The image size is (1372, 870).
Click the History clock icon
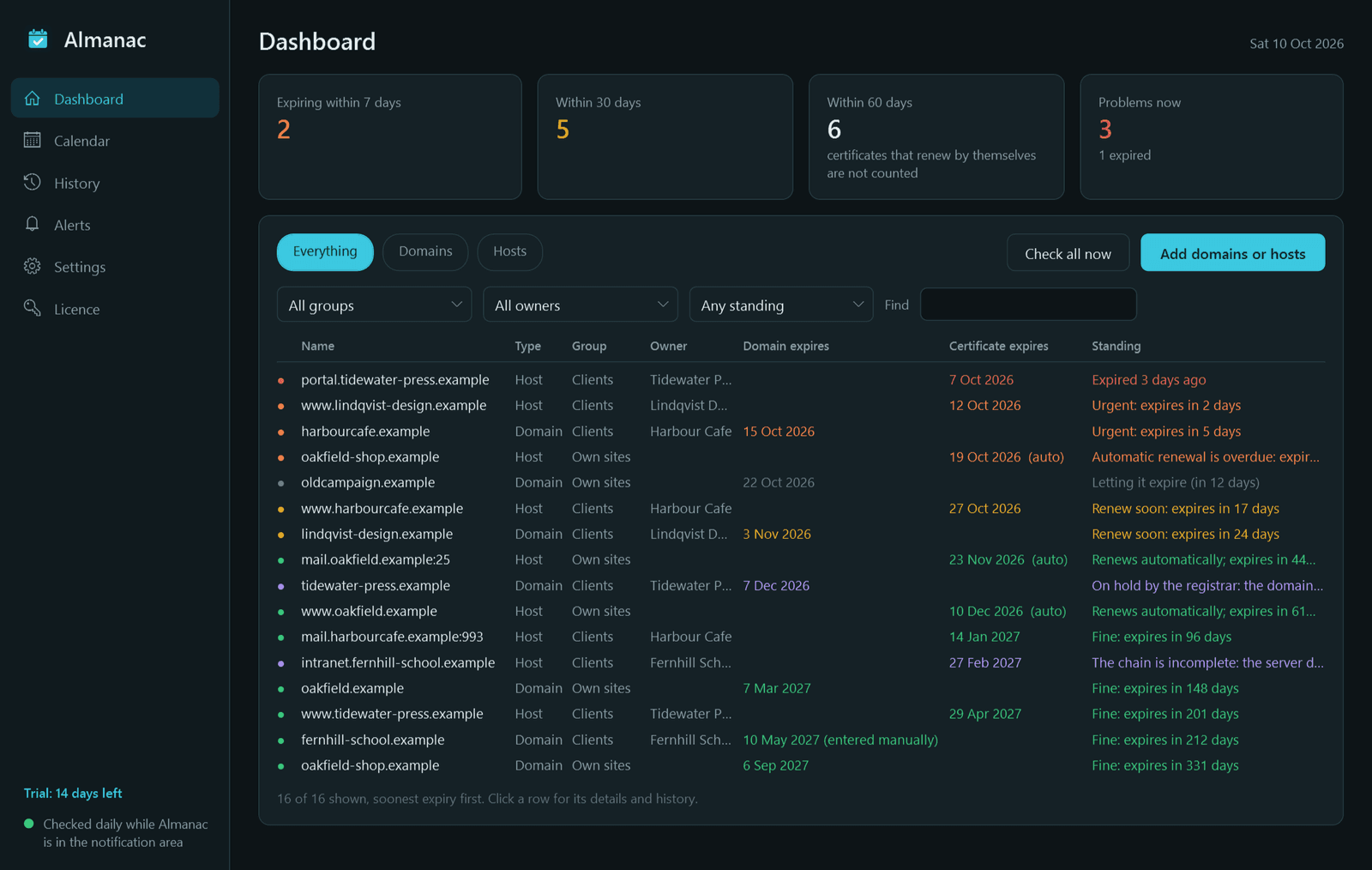click(x=33, y=182)
